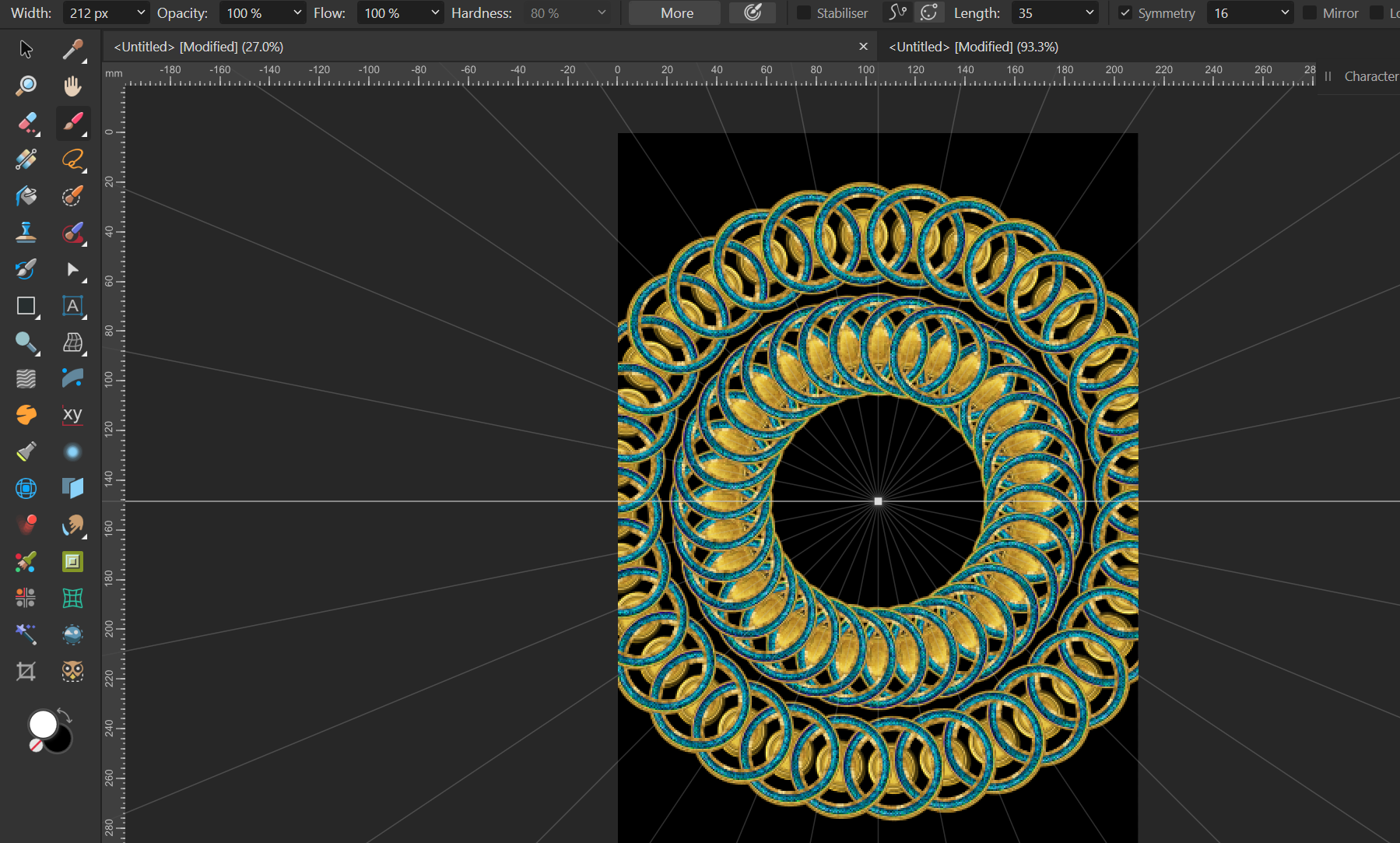Viewport: 1400px width, 843px height.
Task: Toggle window stabiliser mode
Action: [x=928, y=12]
